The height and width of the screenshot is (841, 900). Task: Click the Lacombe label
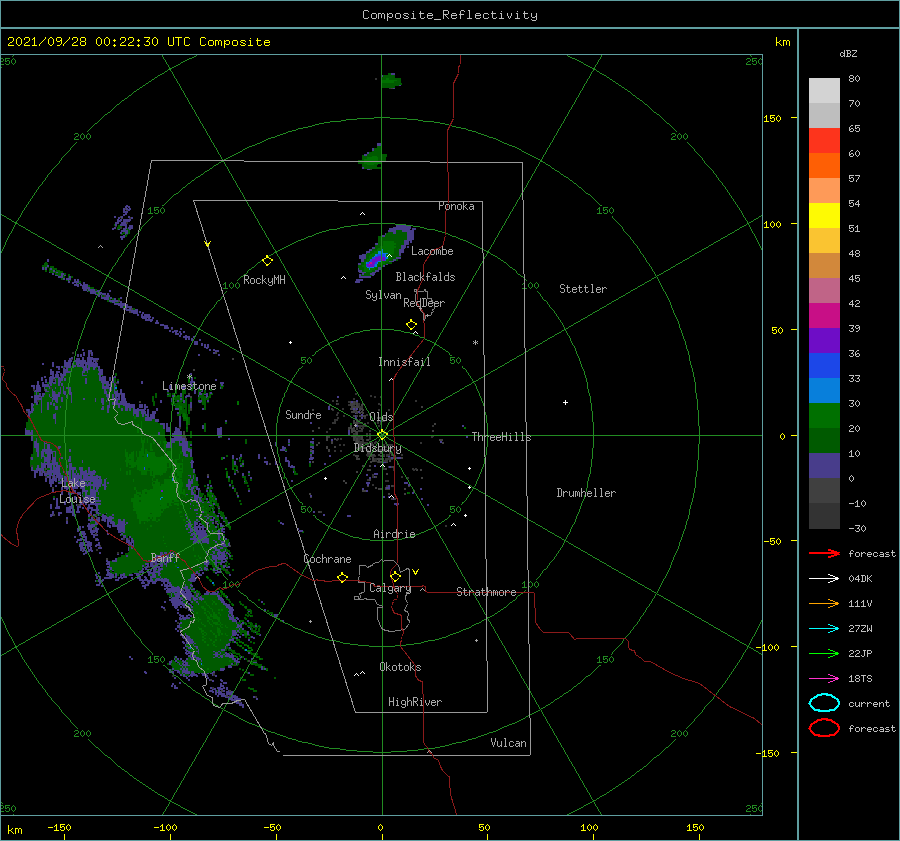point(432,251)
